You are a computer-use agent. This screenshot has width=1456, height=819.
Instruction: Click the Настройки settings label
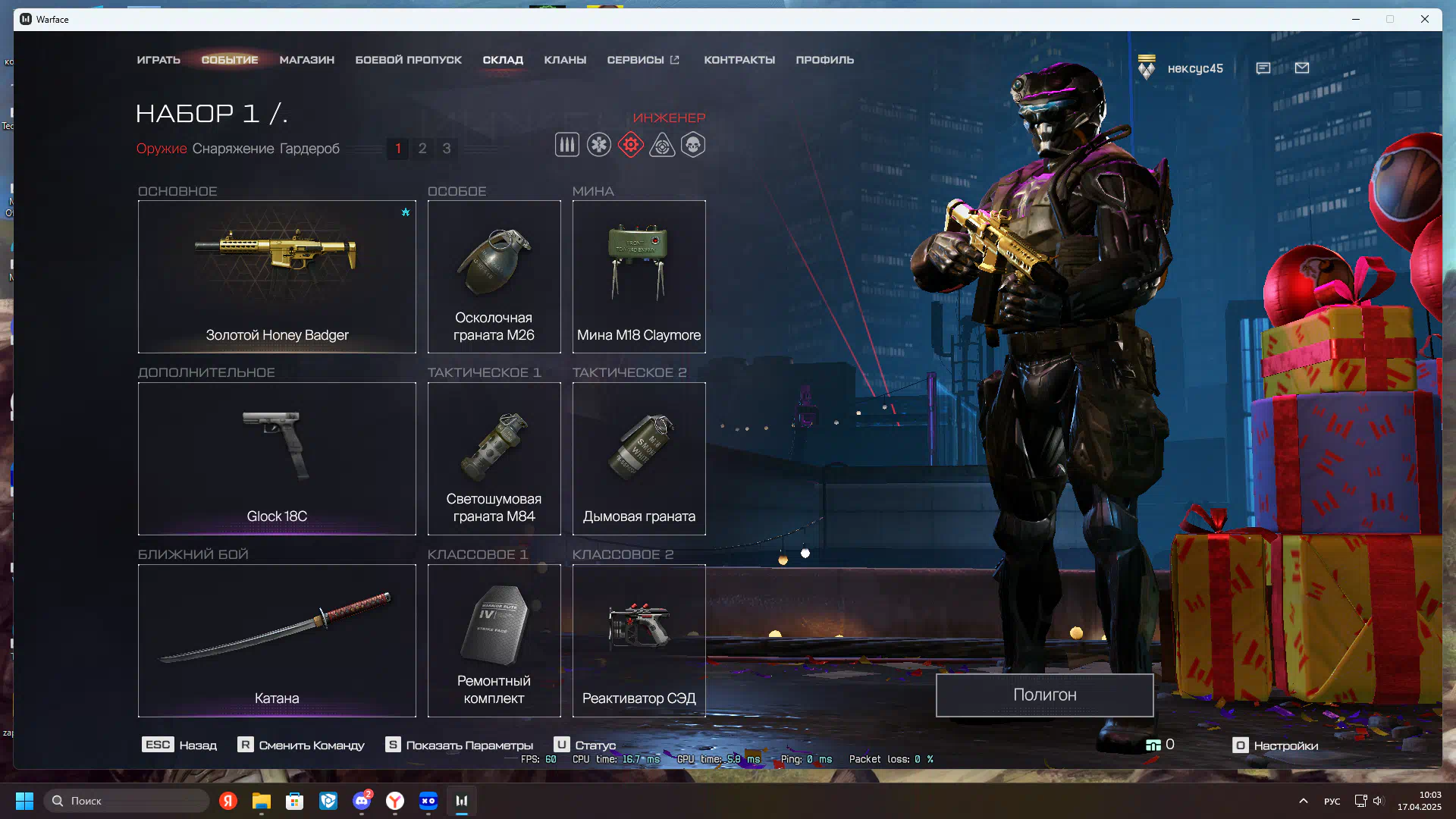1286,746
